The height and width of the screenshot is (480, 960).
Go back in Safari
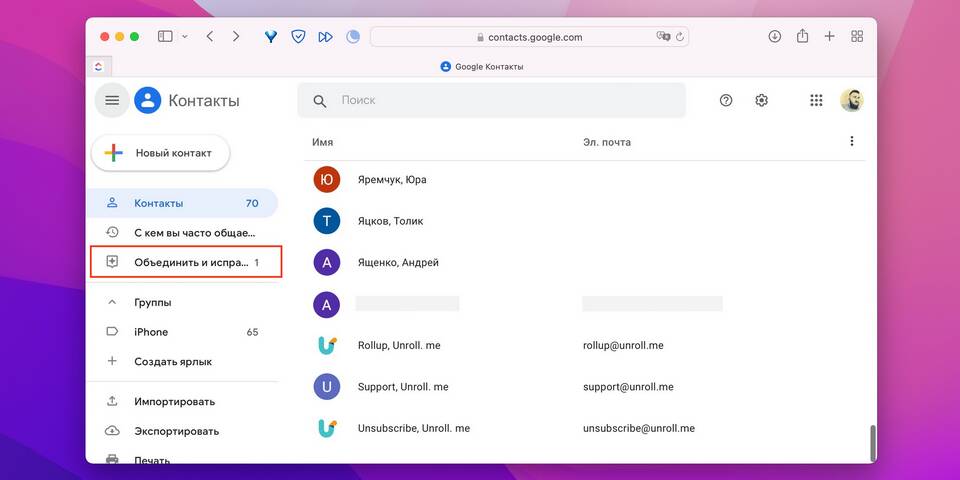click(x=210, y=37)
